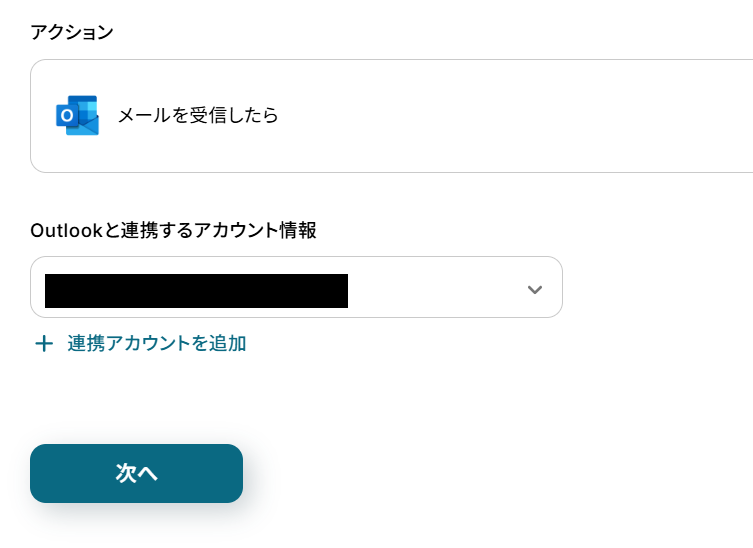The image size is (753, 548).
Task: Click the plus icon for adding account
Action: click(43, 344)
